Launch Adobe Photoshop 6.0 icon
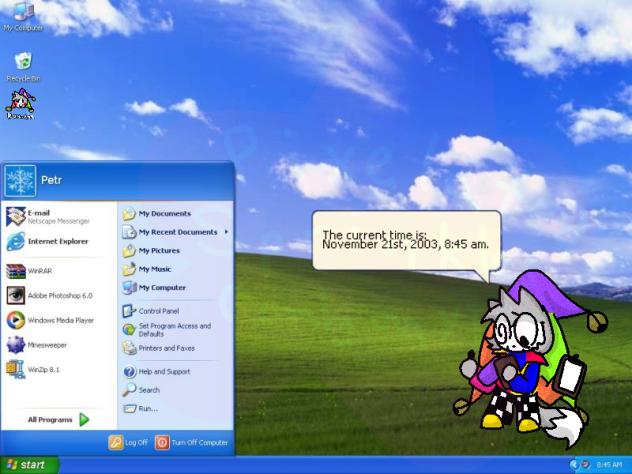The image size is (632, 474). [16, 295]
